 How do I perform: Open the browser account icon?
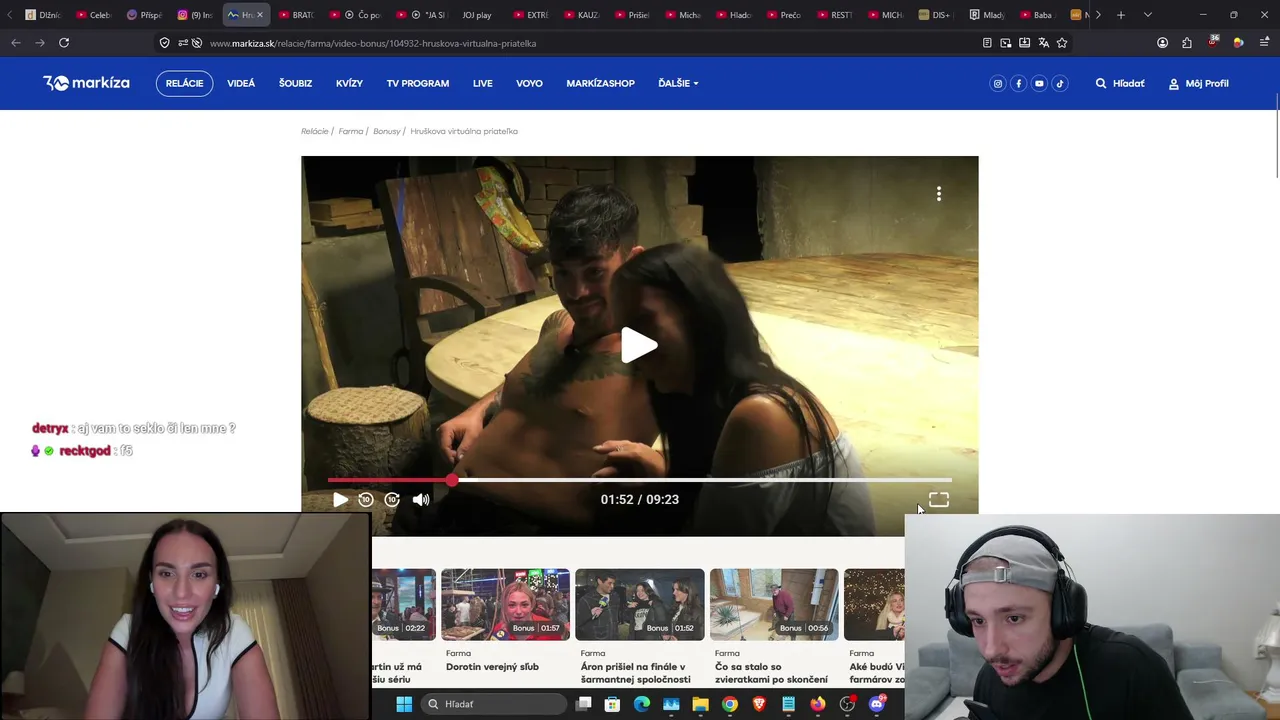(x=1162, y=43)
